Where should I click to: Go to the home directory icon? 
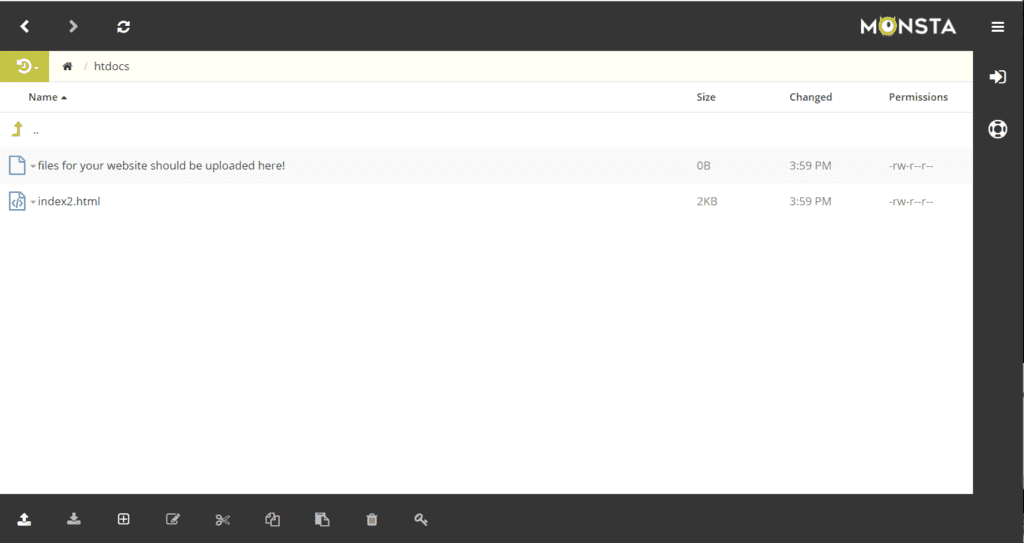point(67,66)
